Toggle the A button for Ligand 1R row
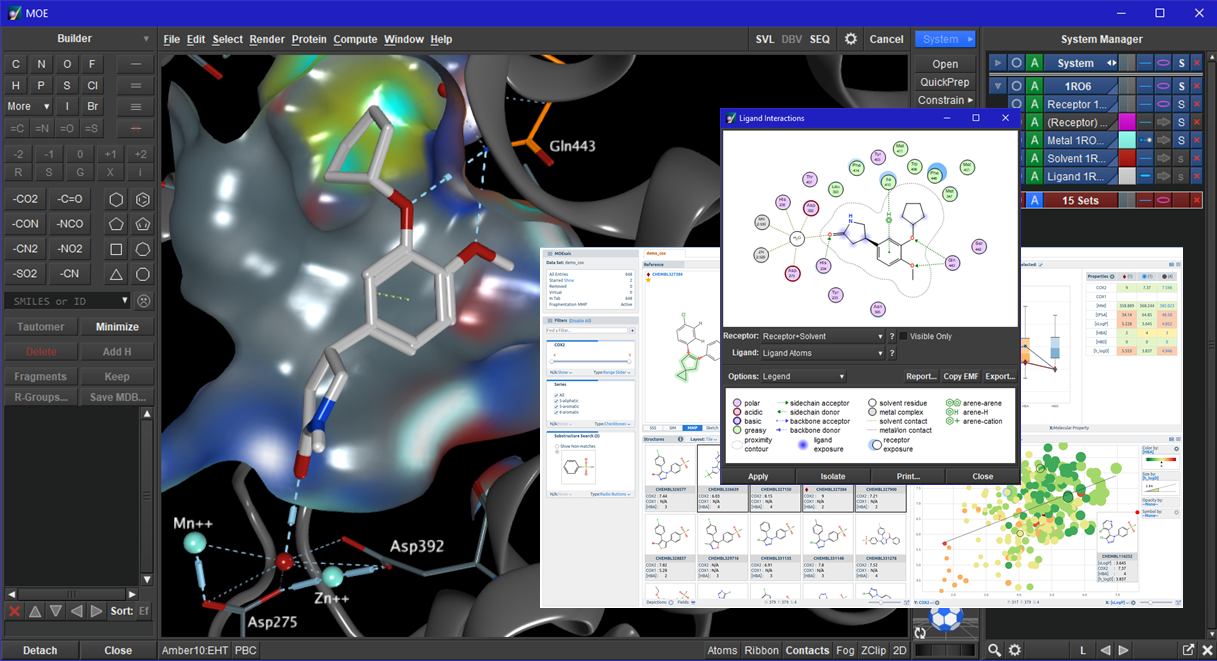The height and width of the screenshot is (661, 1217). tap(1035, 176)
